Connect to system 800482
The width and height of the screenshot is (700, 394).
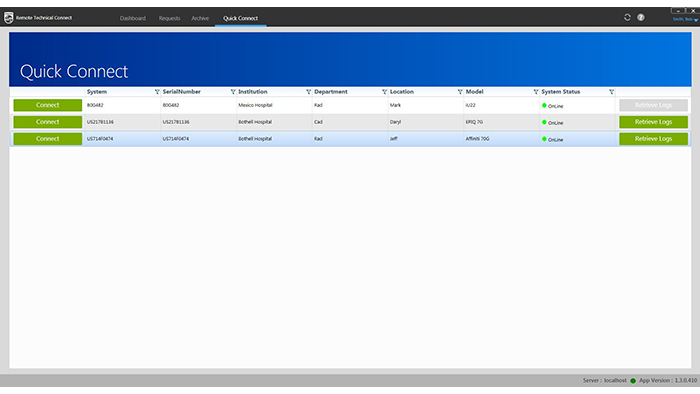pyautogui.click(x=48, y=105)
